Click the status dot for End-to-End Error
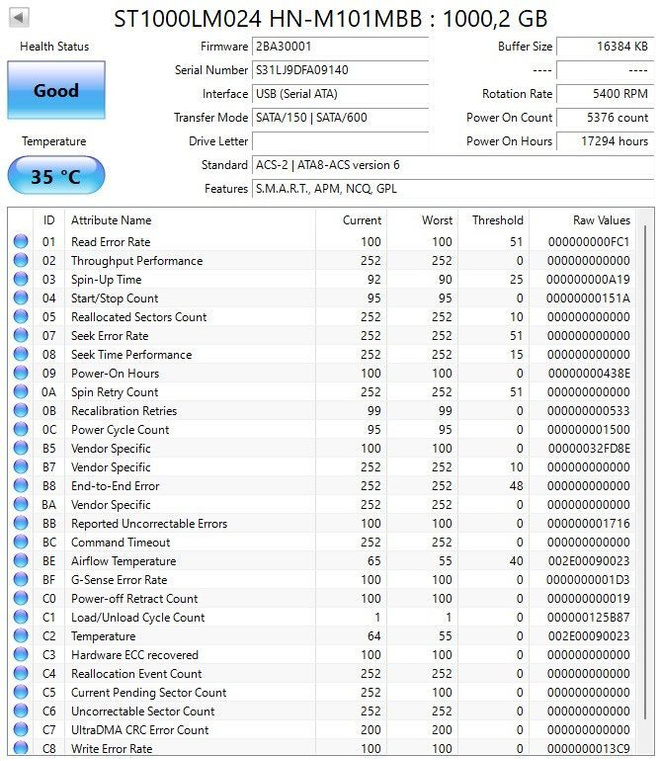660x761 pixels. point(21,485)
